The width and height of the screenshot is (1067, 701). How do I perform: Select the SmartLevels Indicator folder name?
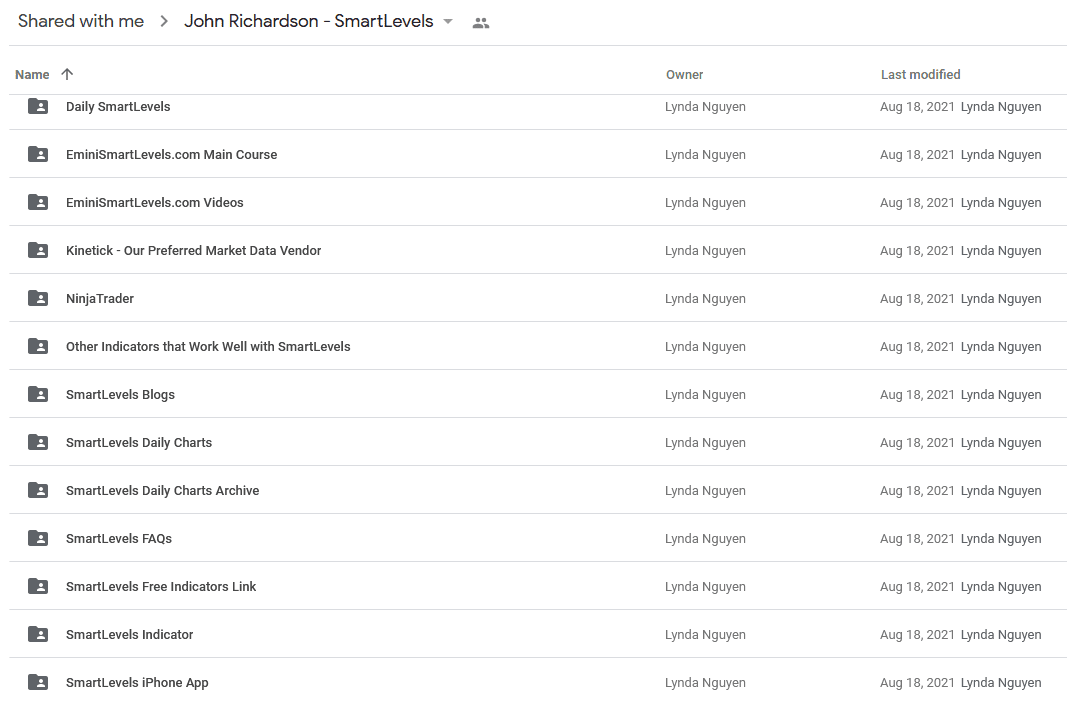coord(129,634)
